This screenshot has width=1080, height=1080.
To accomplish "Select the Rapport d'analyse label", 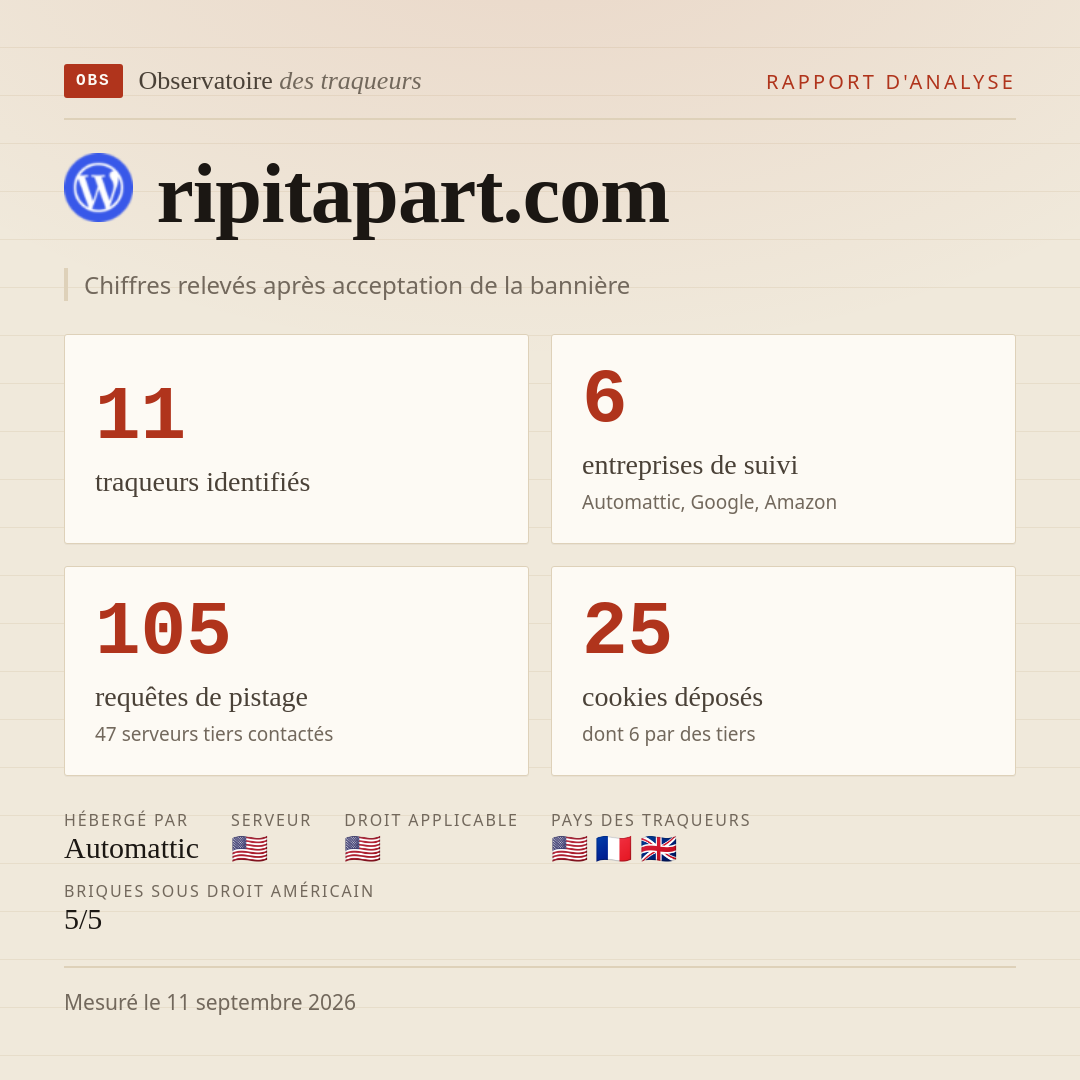I will [x=891, y=82].
